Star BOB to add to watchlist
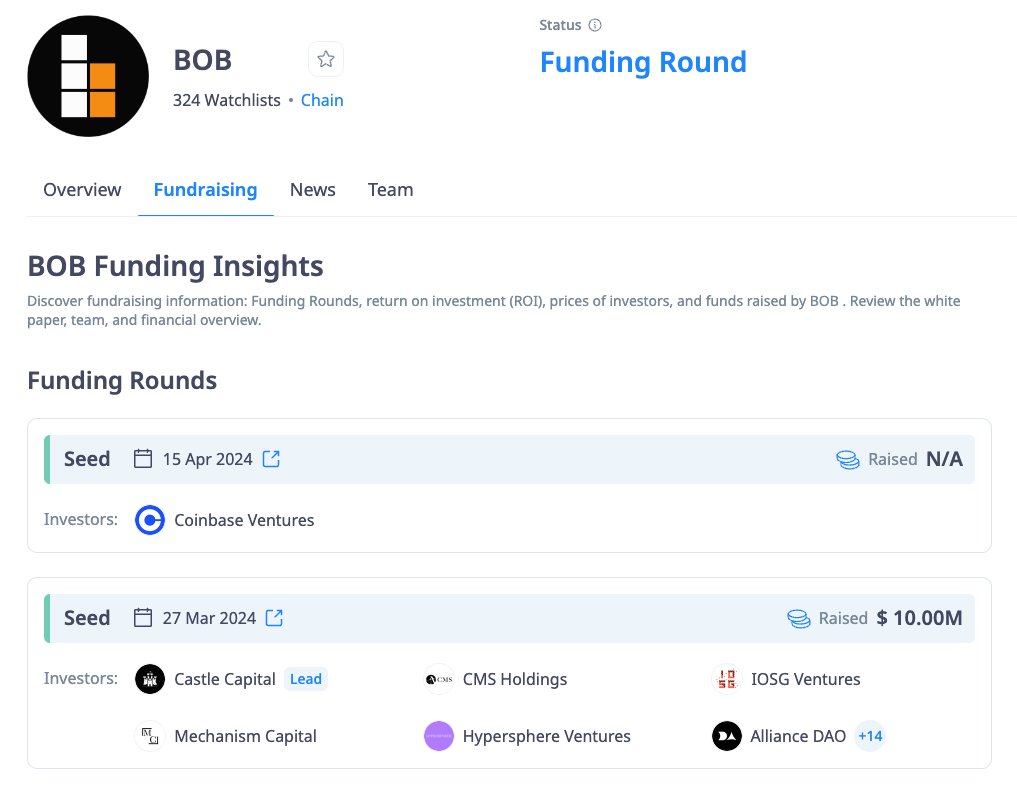Screen dimensions: 1017x798 click(x=325, y=60)
